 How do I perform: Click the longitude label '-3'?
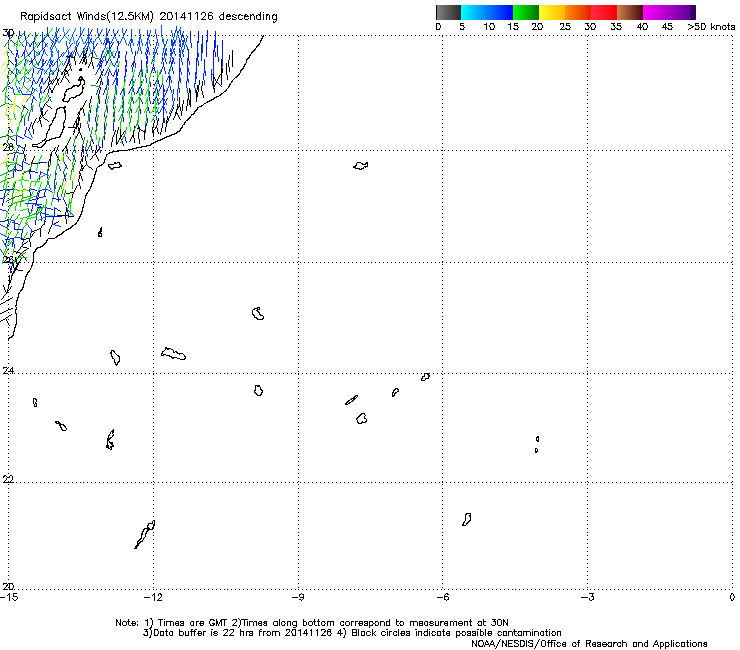tap(587, 597)
